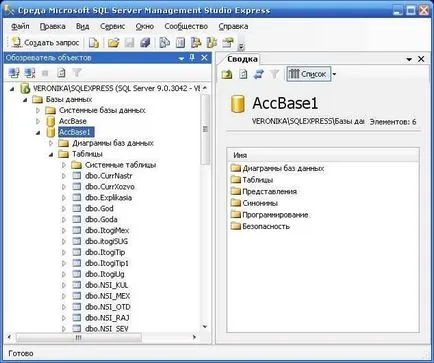Select the AccBase1 database in the tree
434x363 pixels.
pyautogui.click(x=75, y=132)
